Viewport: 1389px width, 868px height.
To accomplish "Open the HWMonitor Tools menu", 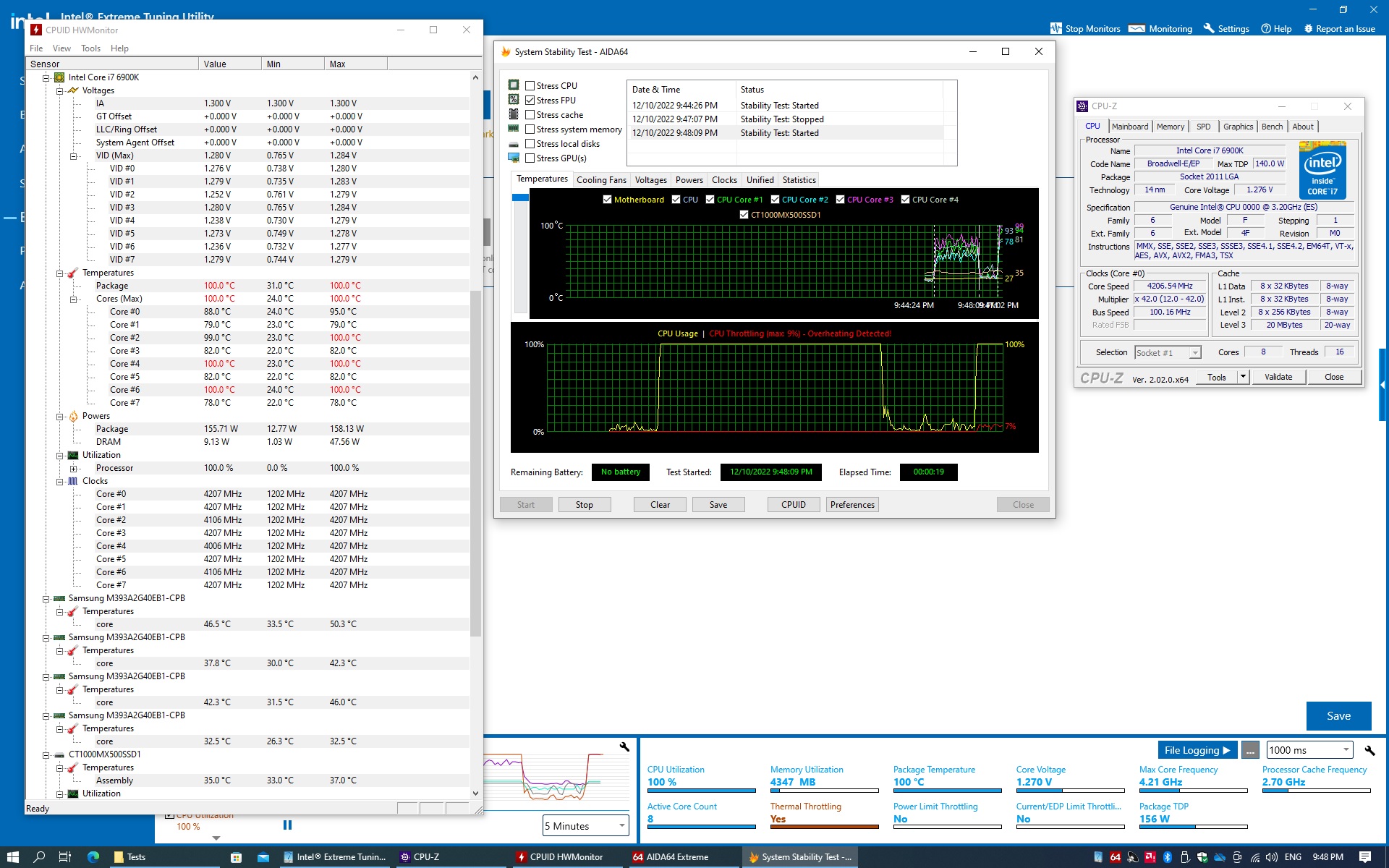I will click(x=90, y=48).
